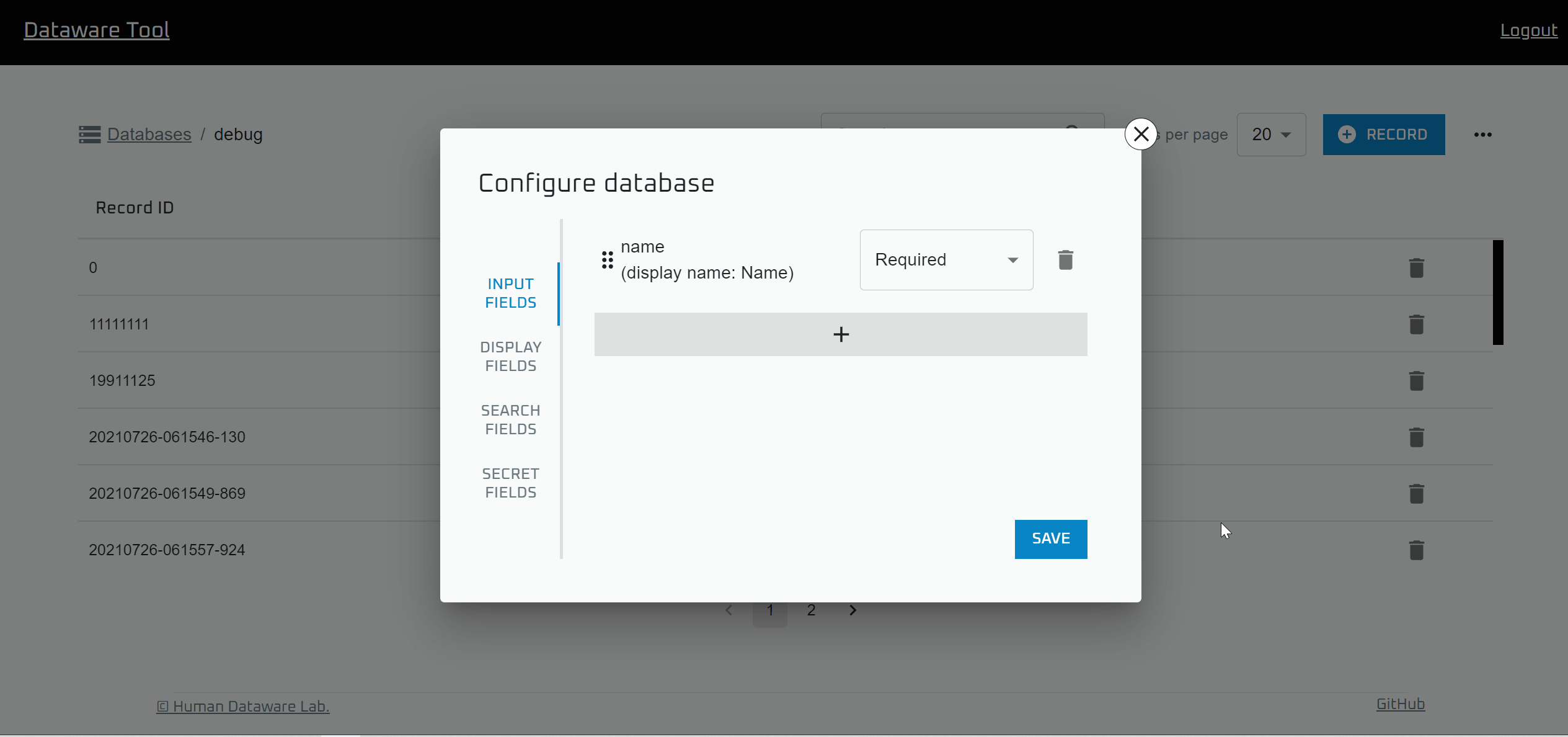The height and width of the screenshot is (737, 1568).
Task: Go to next page with right chevron
Action: [x=853, y=610]
